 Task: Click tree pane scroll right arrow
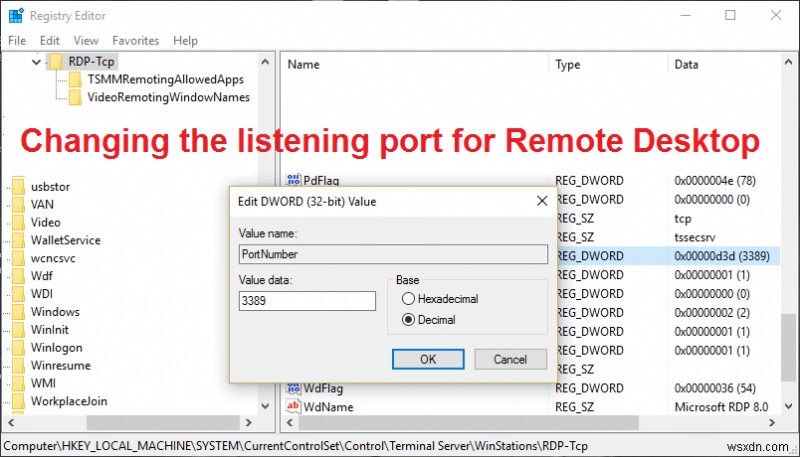pos(248,423)
